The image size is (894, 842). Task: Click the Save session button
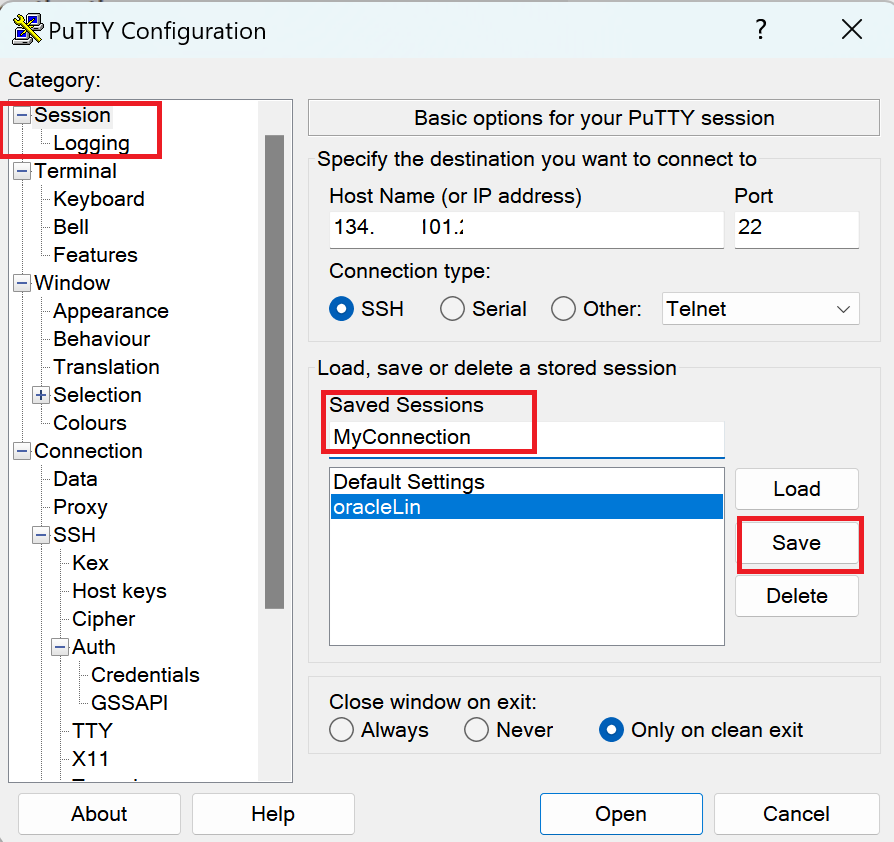point(797,543)
